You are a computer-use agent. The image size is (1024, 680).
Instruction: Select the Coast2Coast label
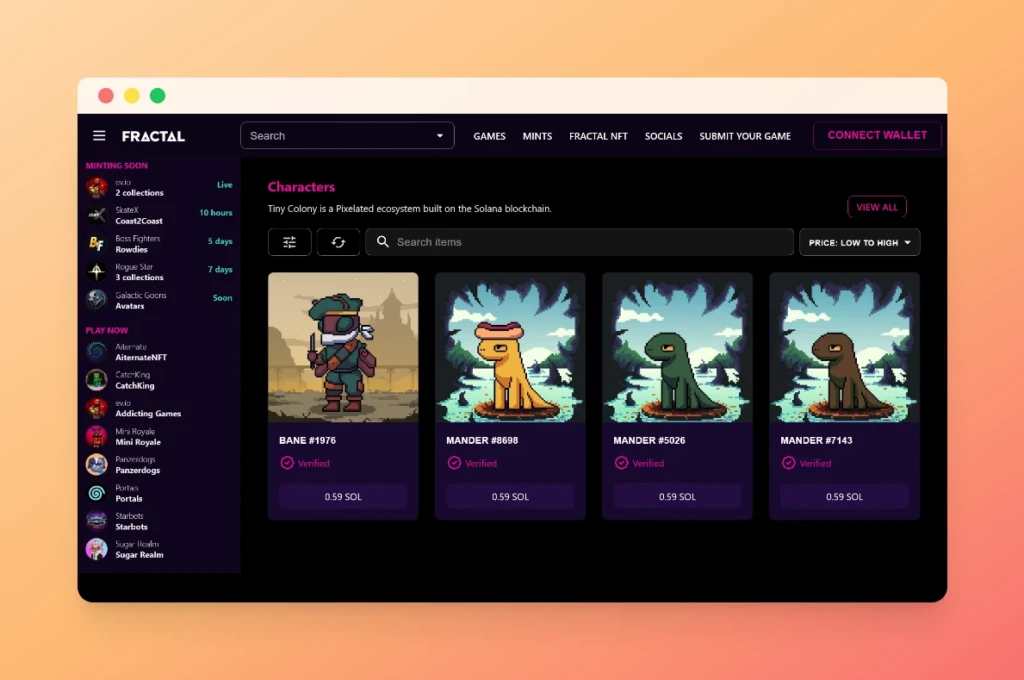pos(139,221)
